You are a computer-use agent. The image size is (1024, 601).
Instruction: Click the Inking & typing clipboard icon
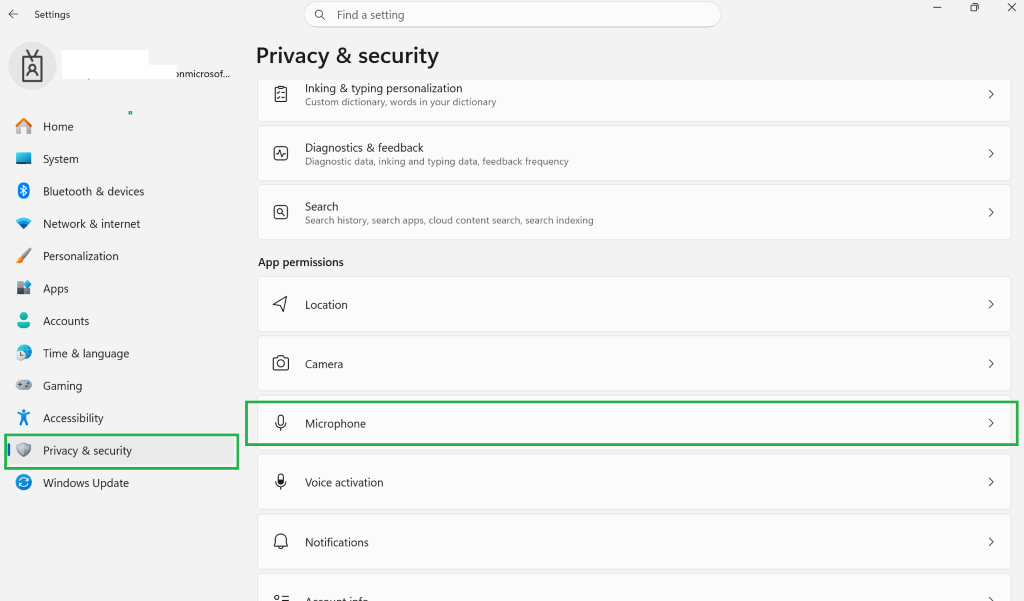tap(281, 94)
